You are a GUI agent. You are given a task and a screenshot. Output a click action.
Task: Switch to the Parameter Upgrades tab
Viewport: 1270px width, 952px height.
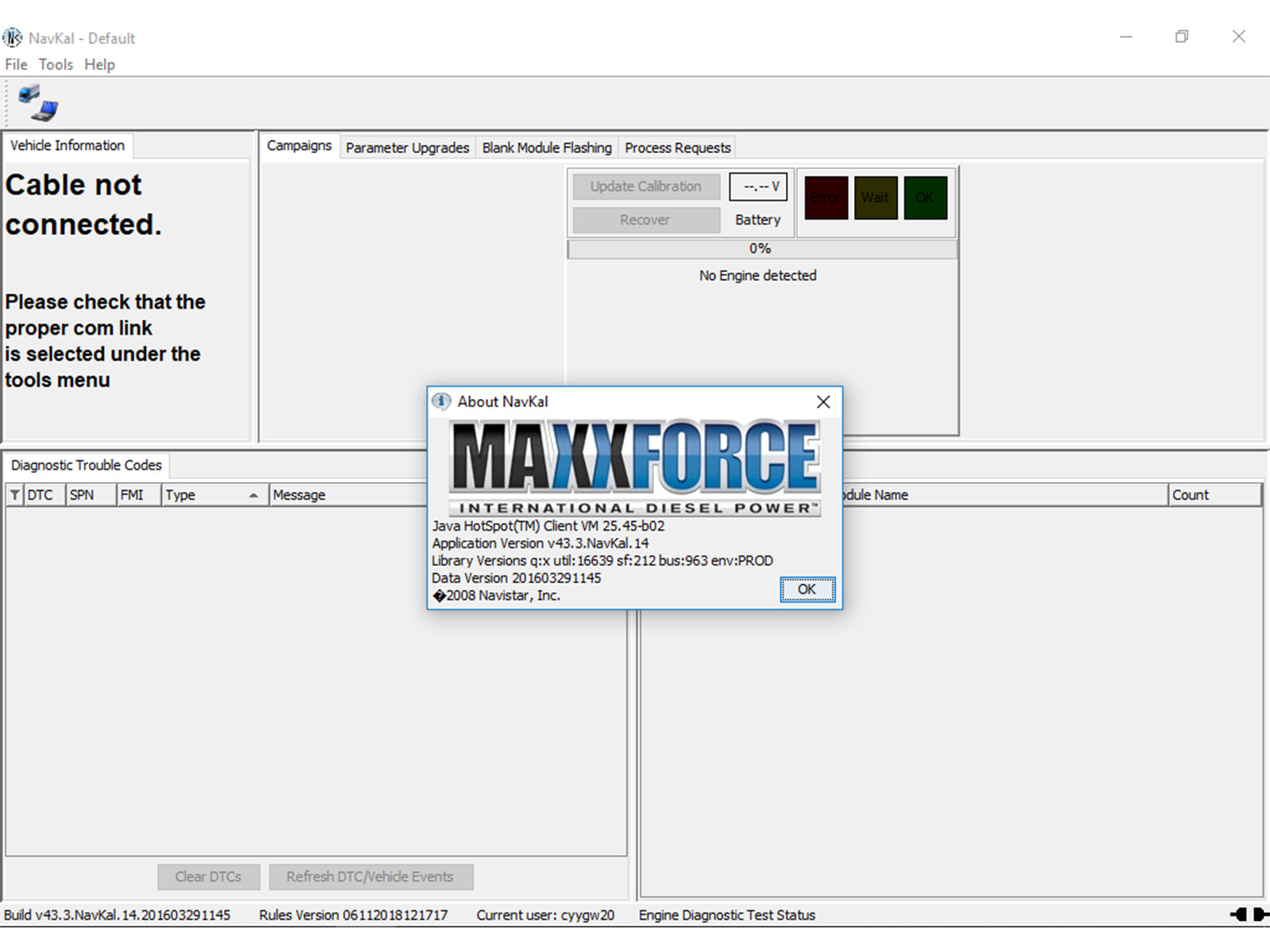(407, 148)
